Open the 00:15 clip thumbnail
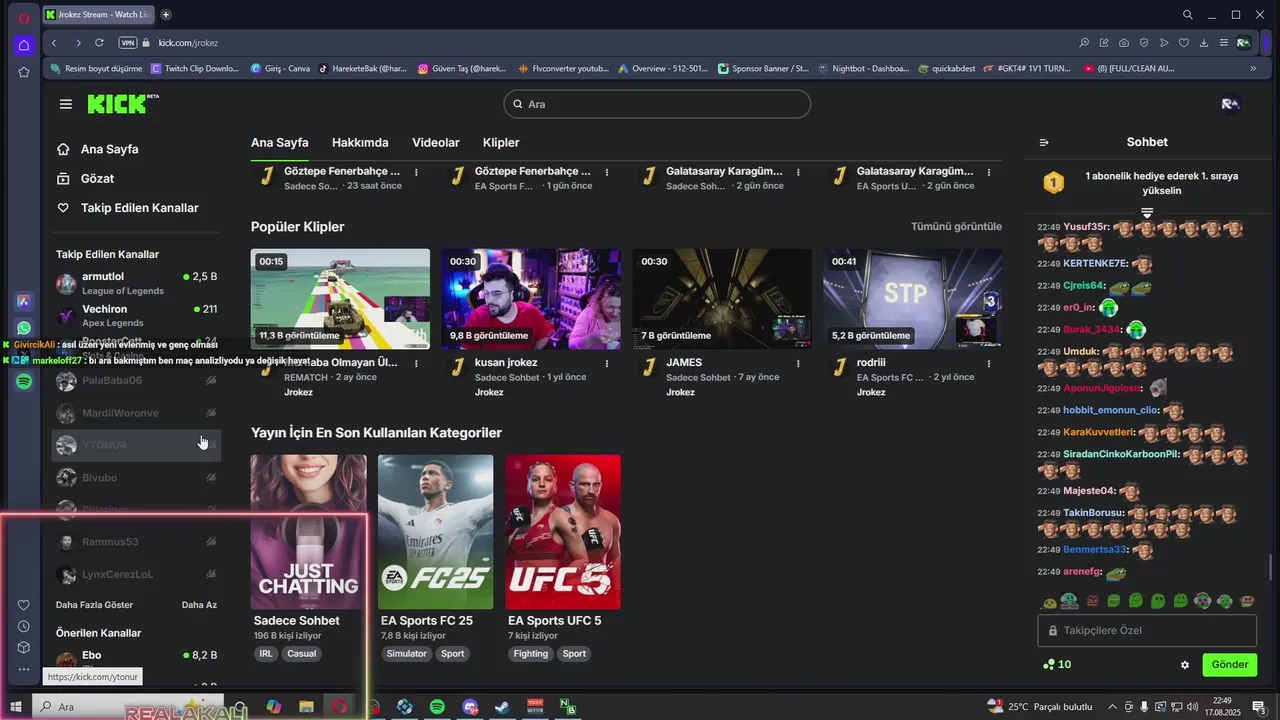Viewport: 1280px width, 720px height. click(x=340, y=299)
